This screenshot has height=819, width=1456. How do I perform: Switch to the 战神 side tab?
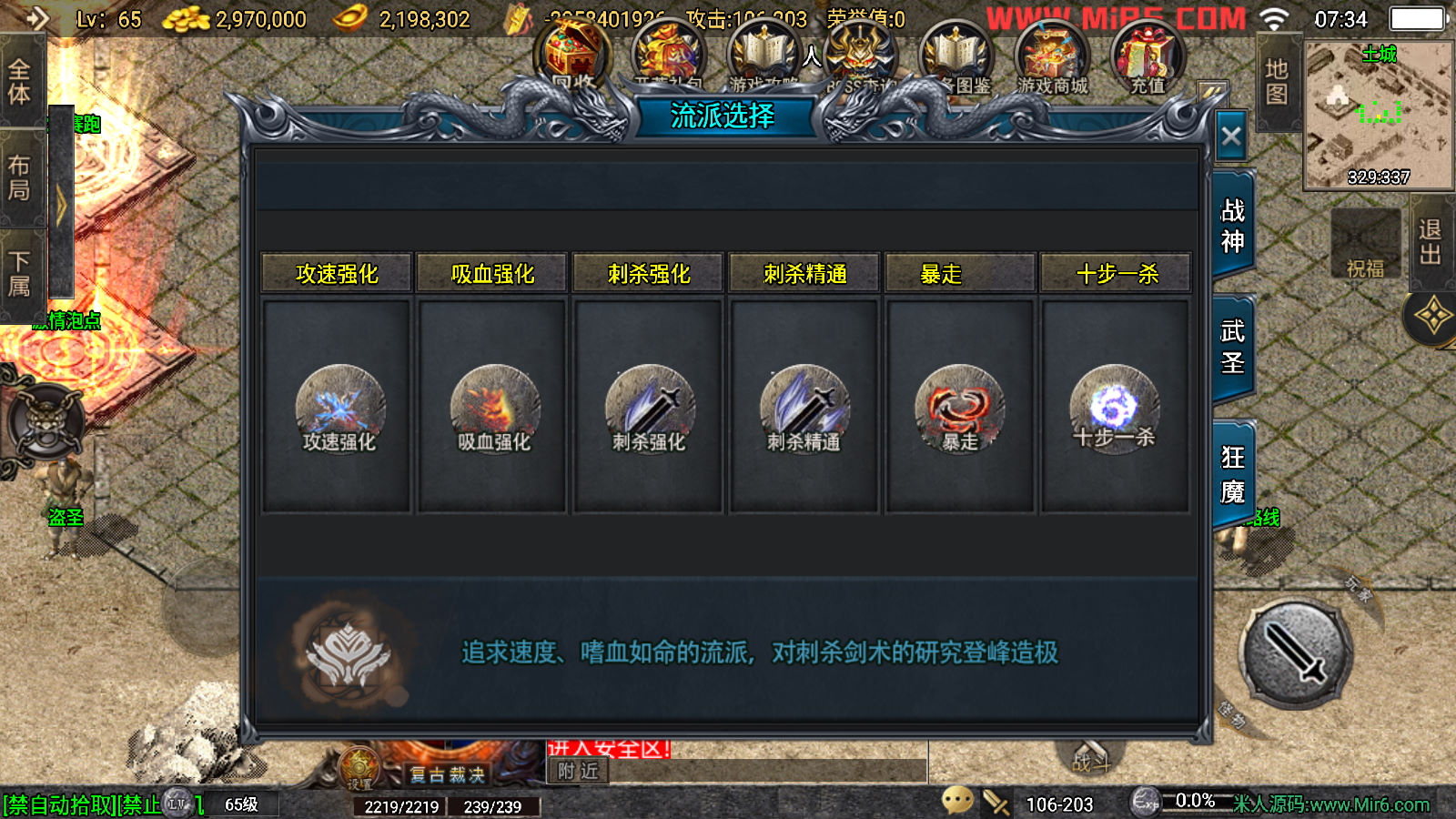[x=1233, y=226]
